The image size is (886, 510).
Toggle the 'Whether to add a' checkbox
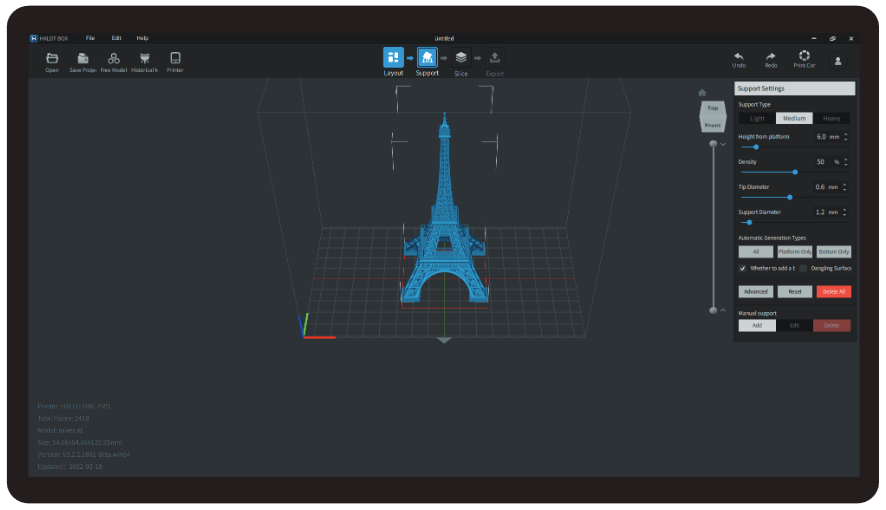[x=742, y=268]
